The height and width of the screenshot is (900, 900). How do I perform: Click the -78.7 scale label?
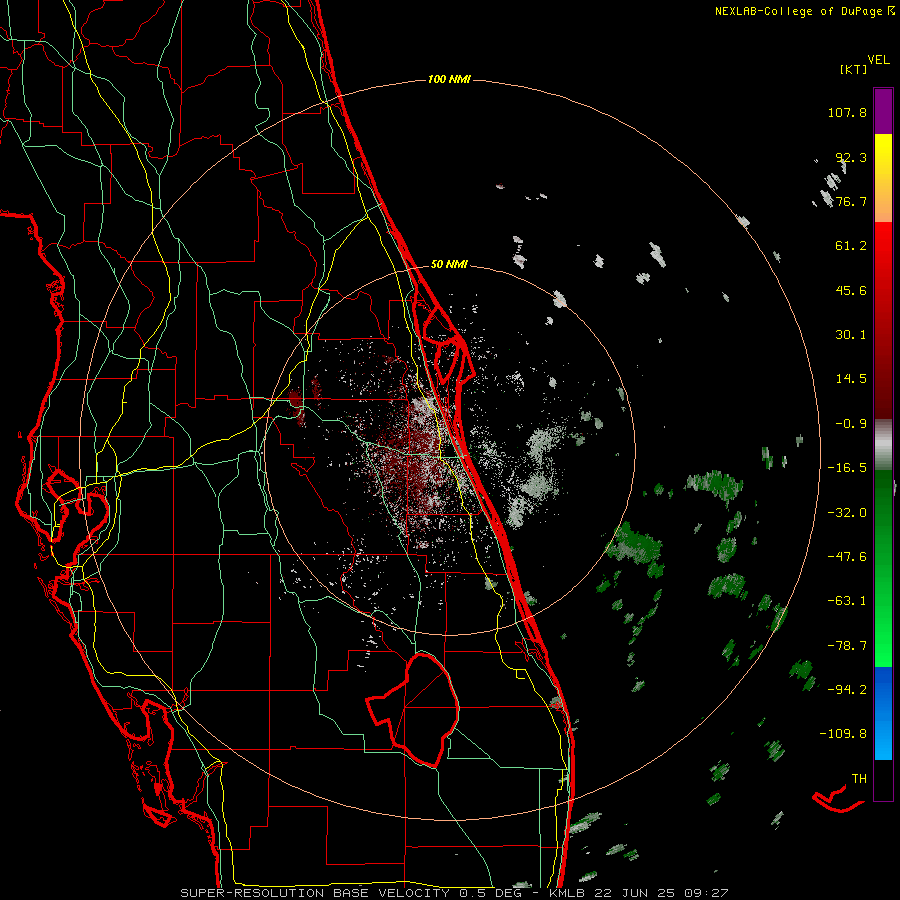(x=847, y=646)
